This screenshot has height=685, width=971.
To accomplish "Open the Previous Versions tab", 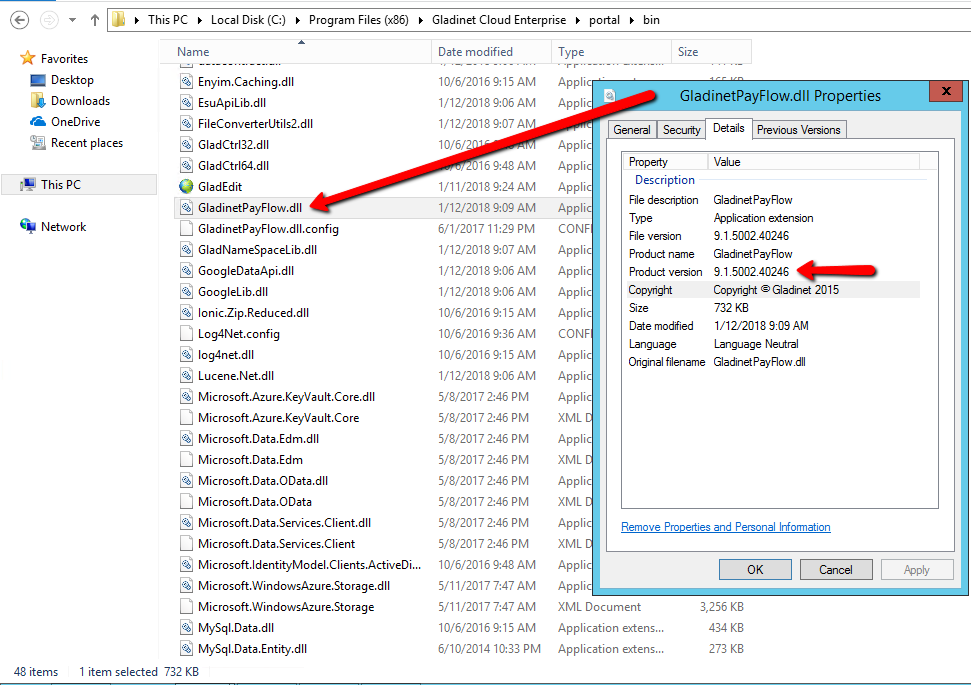I will tap(799, 129).
